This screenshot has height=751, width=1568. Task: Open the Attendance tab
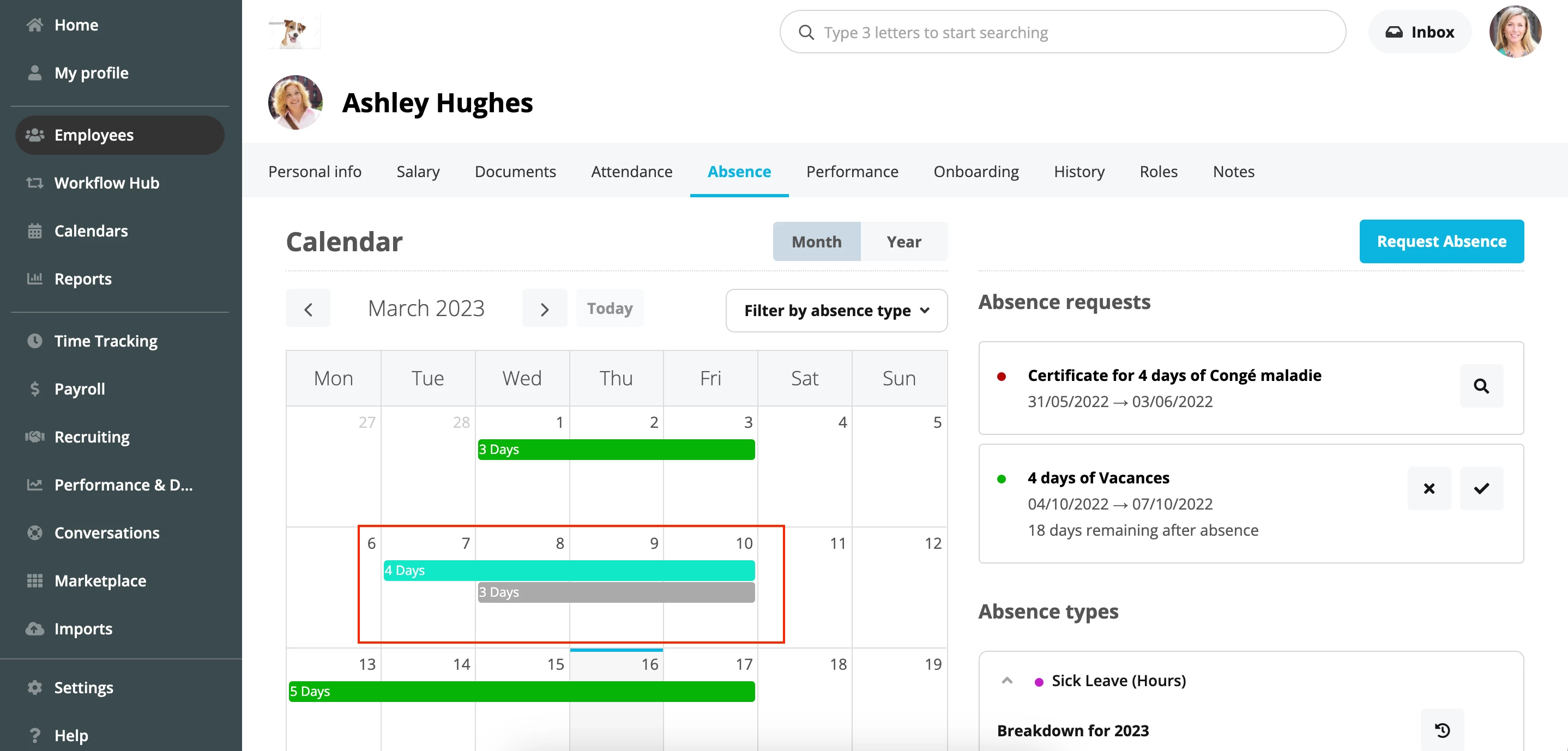[631, 172]
